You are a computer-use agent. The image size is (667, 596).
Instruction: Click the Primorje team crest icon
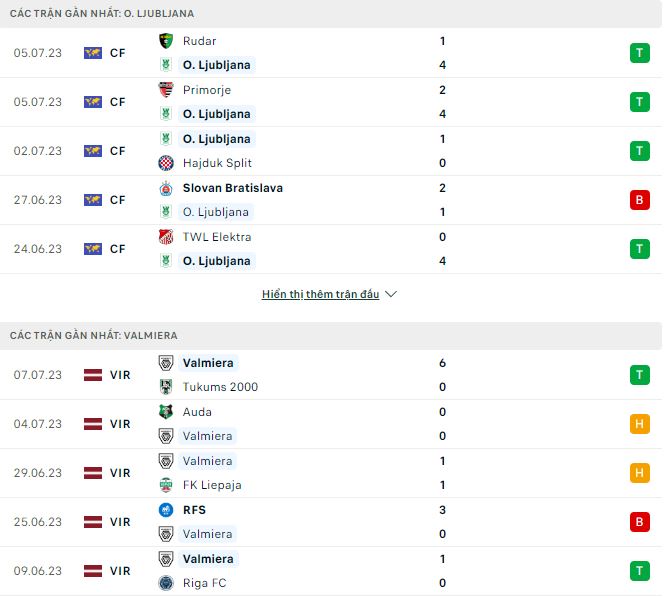166,90
